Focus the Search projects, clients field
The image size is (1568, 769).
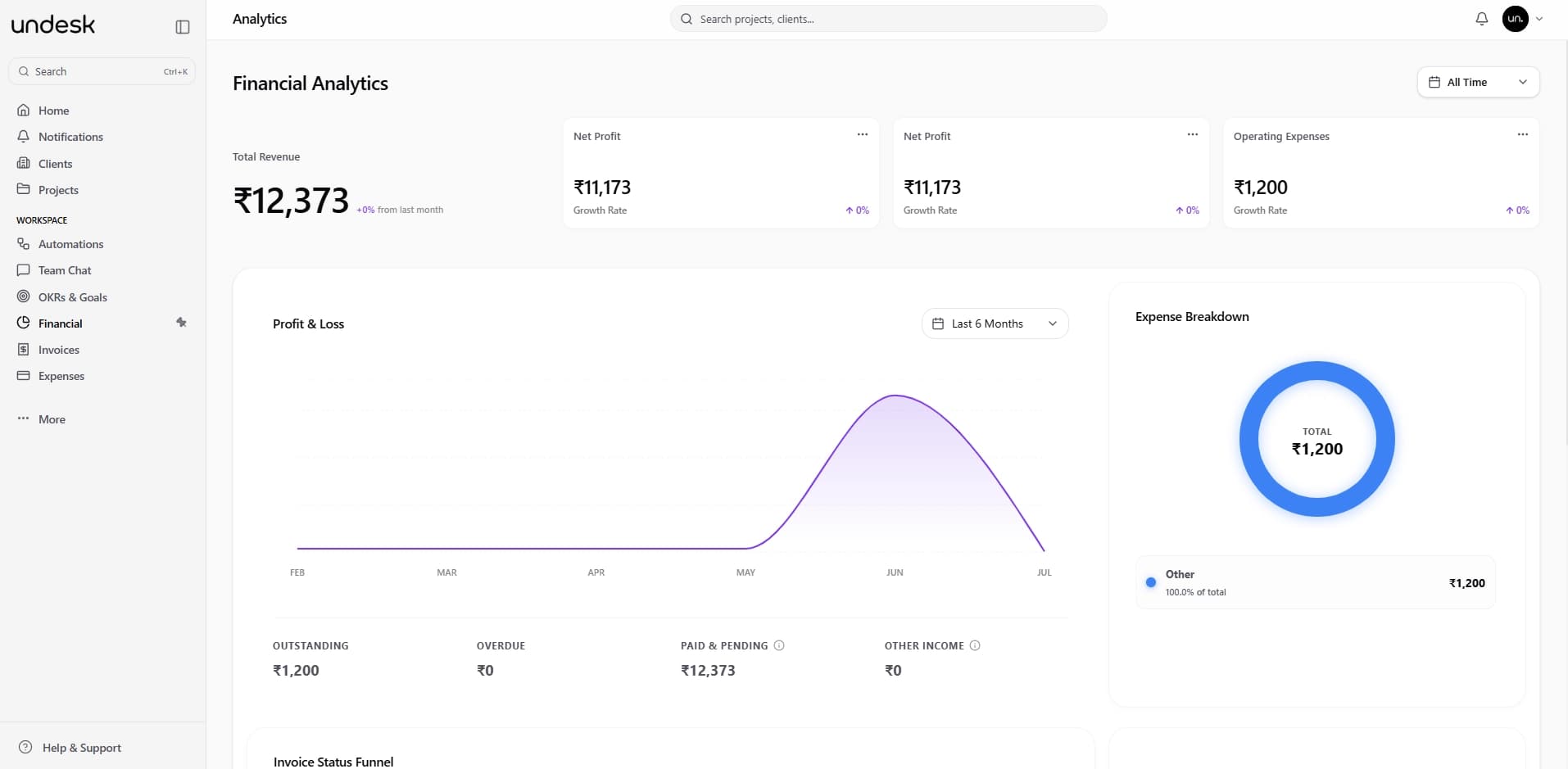[x=888, y=19]
